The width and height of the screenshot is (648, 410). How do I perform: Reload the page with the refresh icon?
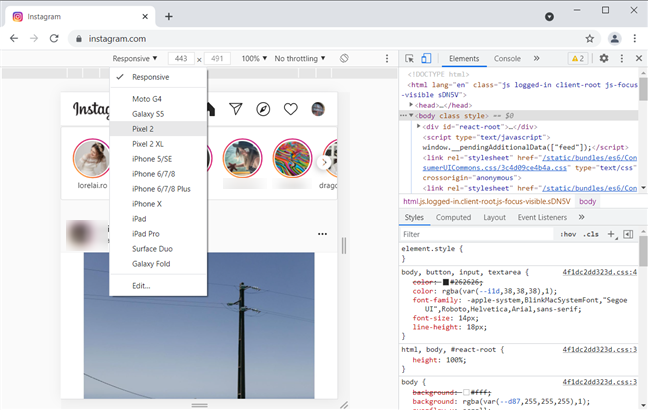(55, 39)
